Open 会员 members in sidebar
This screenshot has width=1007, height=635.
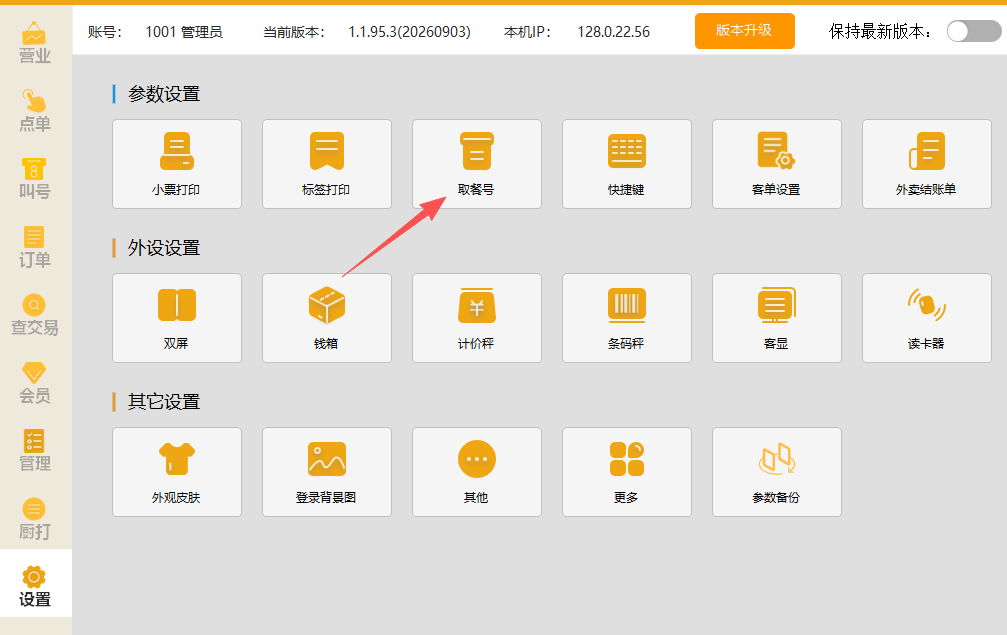point(35,383)
